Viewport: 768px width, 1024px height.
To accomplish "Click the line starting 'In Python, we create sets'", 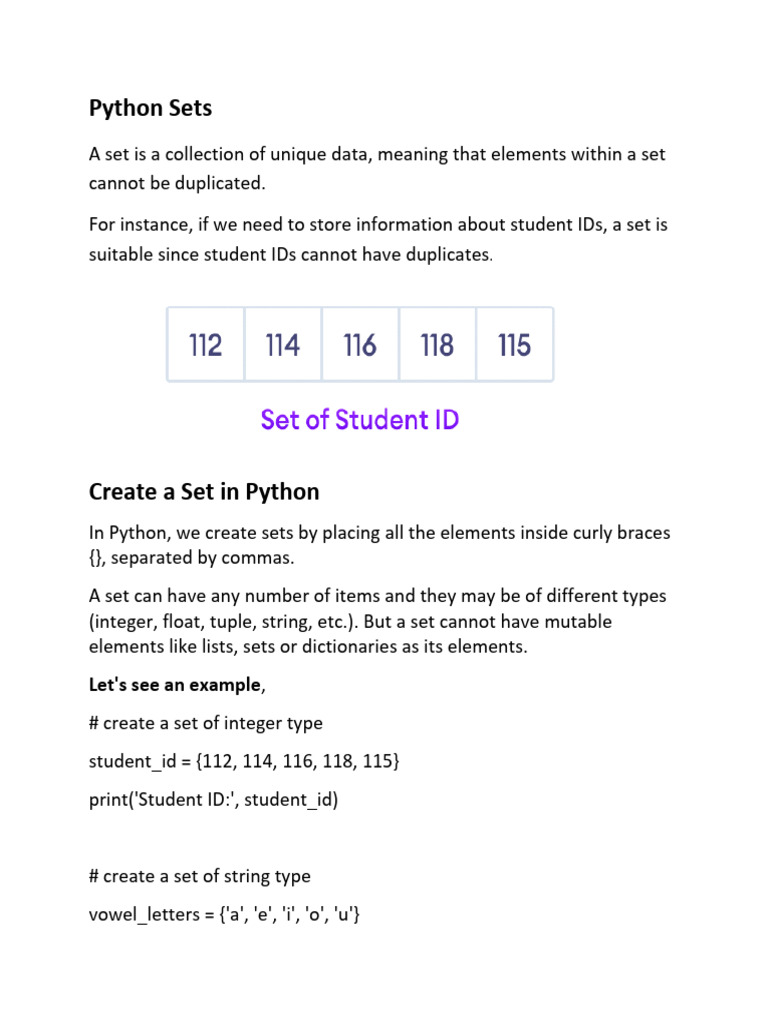I will click(380, 532).
